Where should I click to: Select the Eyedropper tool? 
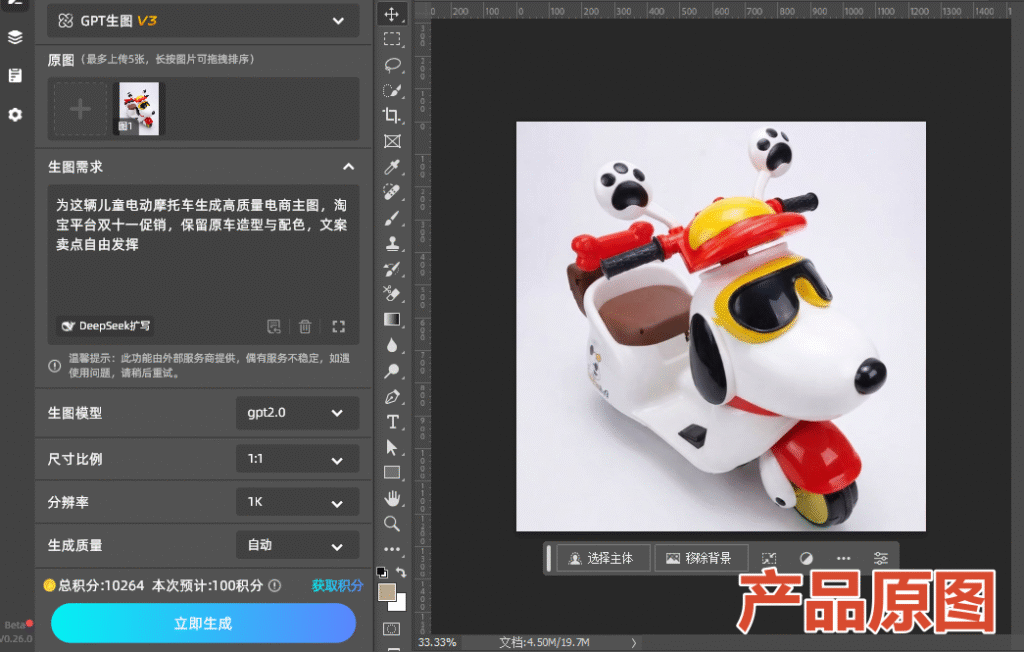392,167
